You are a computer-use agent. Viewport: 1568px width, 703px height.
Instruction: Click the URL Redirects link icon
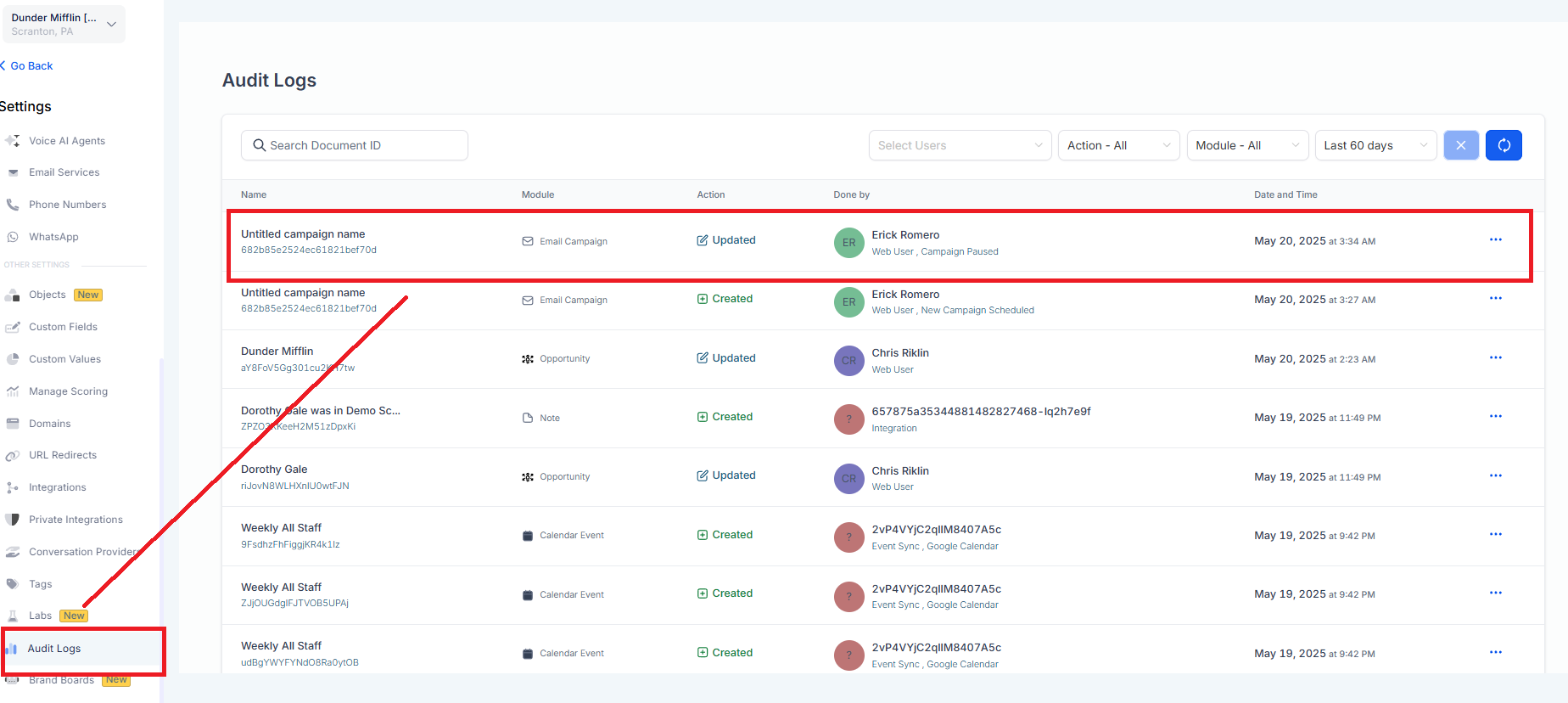pyautogui.click(x=13, y=455)
